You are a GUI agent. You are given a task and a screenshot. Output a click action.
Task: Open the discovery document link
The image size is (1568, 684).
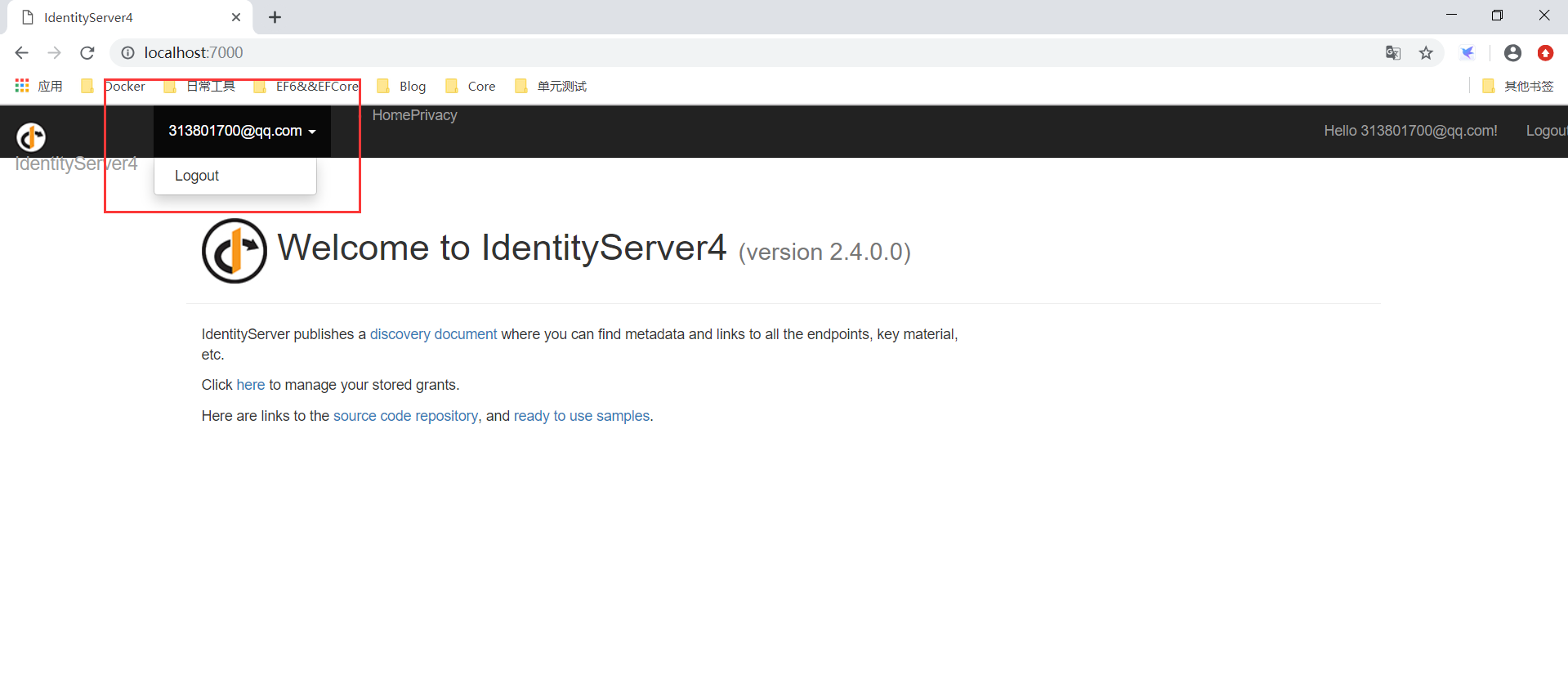(433, 334)
